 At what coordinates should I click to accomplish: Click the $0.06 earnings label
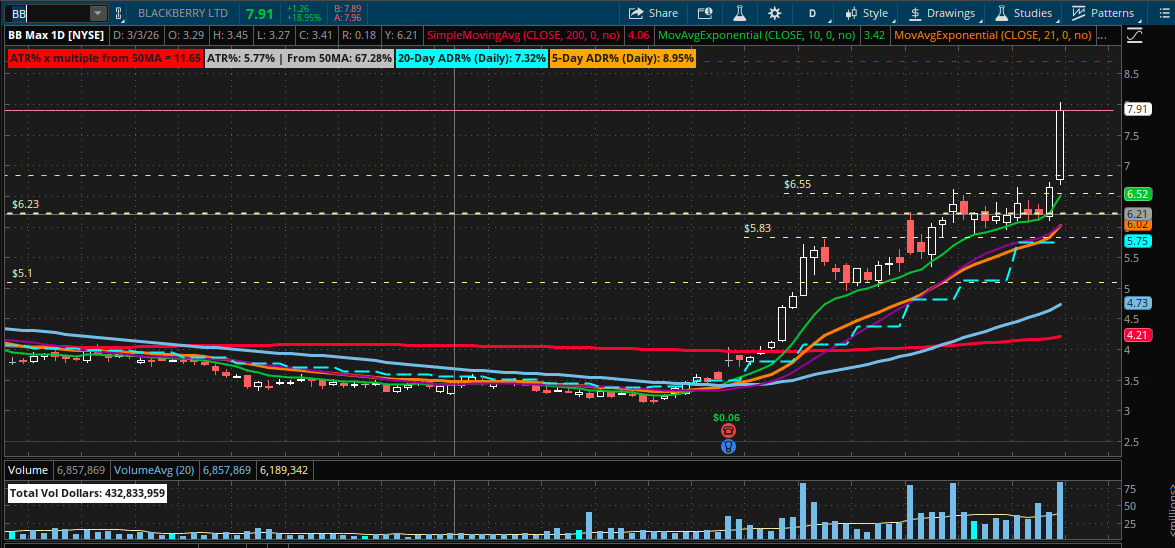(726, 417)
